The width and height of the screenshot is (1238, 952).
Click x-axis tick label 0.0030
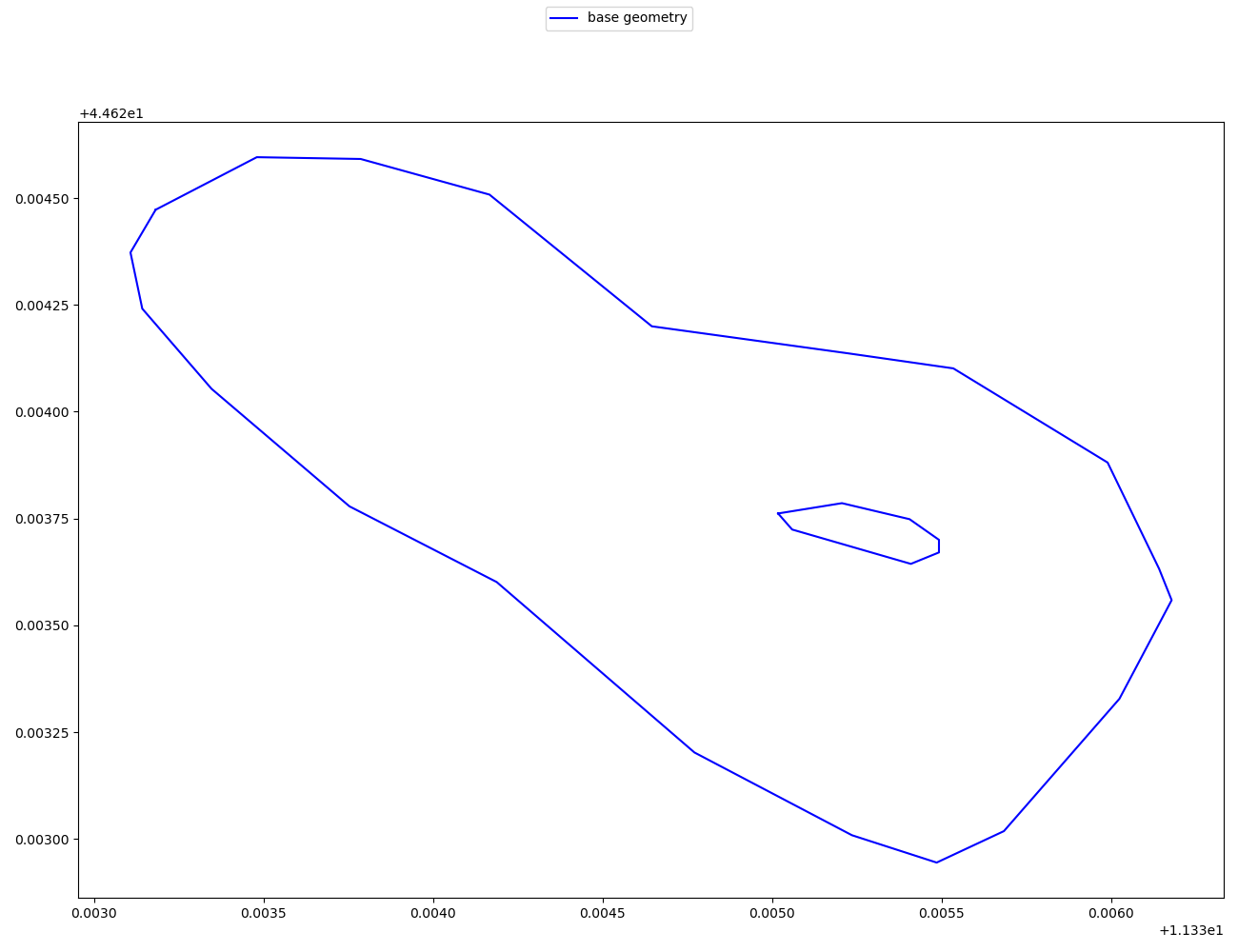pyautogui.click(x=94, y=914)
